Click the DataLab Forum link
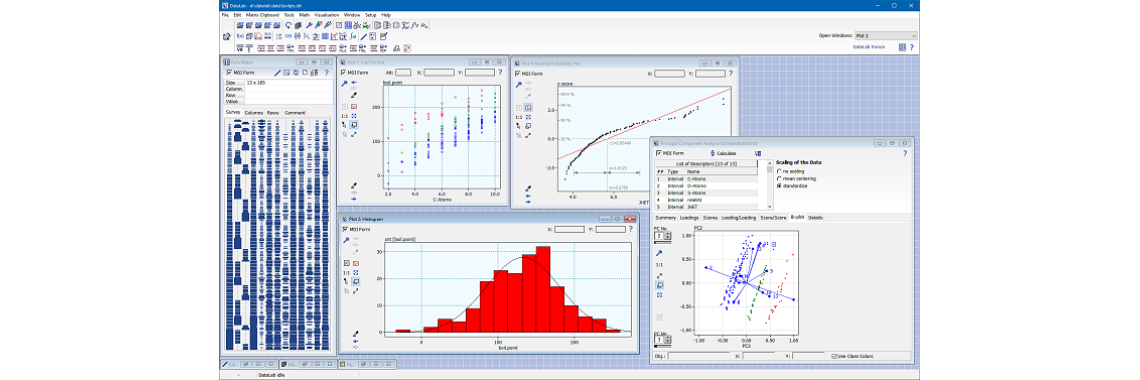The width and height of the screenshot is (1140, 380). point(869,47)
